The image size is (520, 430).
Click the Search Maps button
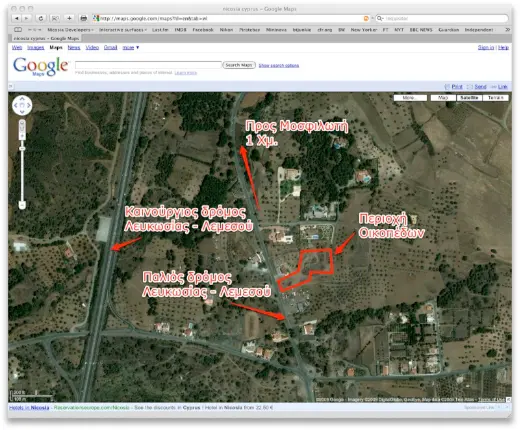click(x=239, y=65)
